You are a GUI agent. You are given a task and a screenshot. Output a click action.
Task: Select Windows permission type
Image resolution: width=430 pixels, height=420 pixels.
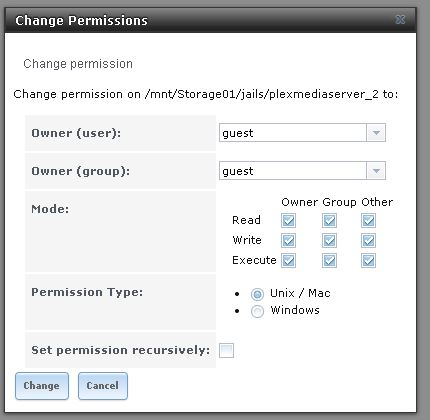pyautogui.click(x=257, y=311)
